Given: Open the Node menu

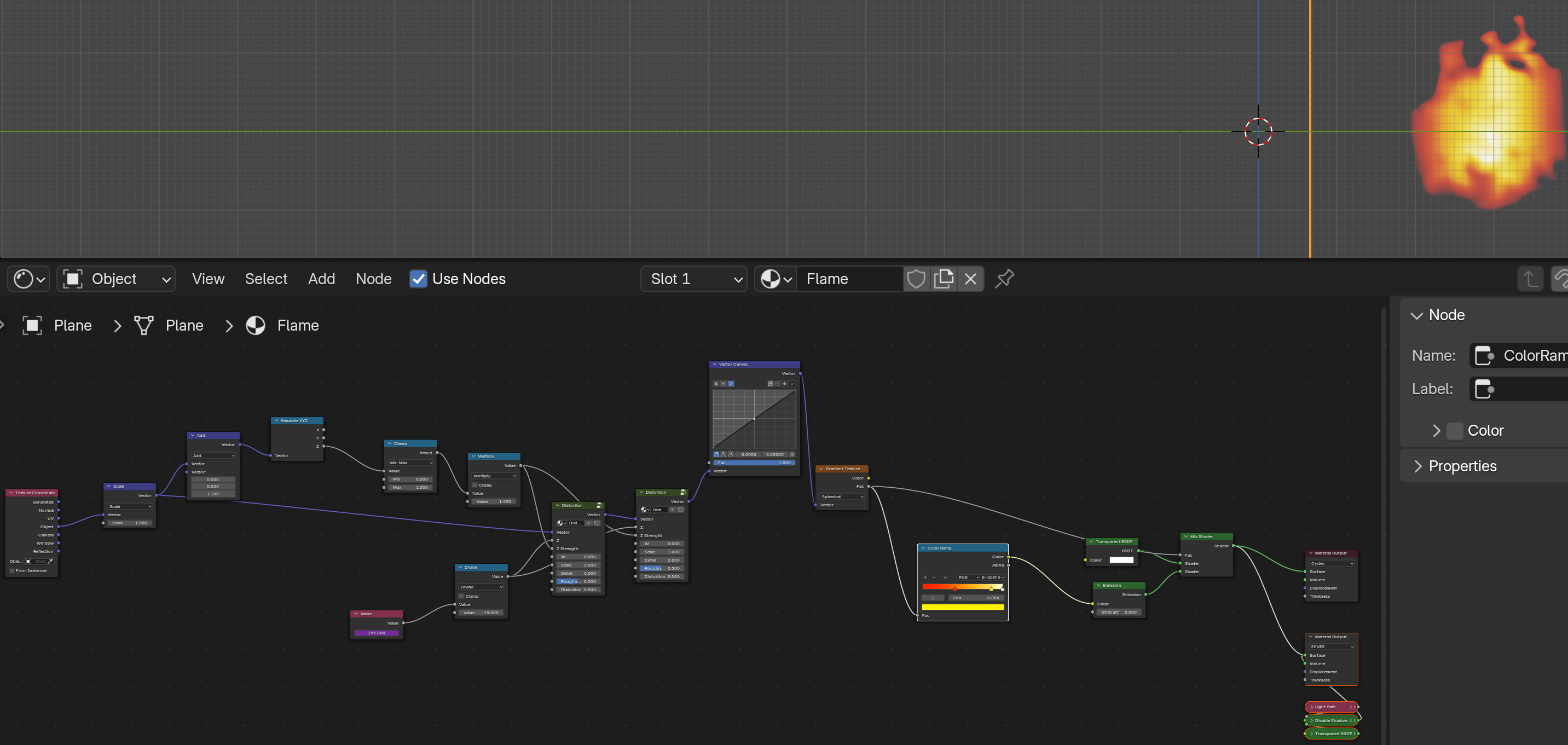Looking at the screenshot, I should click(x=373, y=279).
